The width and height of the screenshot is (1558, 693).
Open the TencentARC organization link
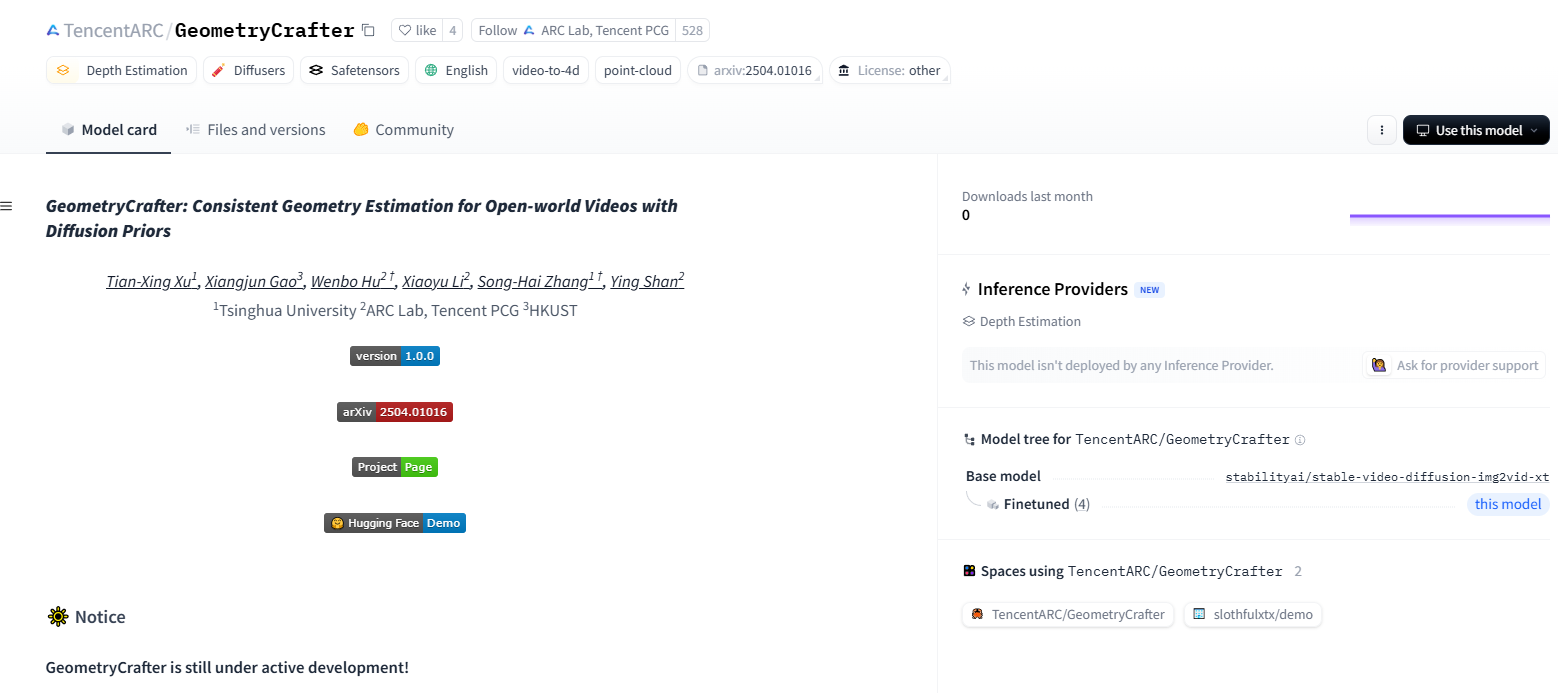[x=114, y=30]
